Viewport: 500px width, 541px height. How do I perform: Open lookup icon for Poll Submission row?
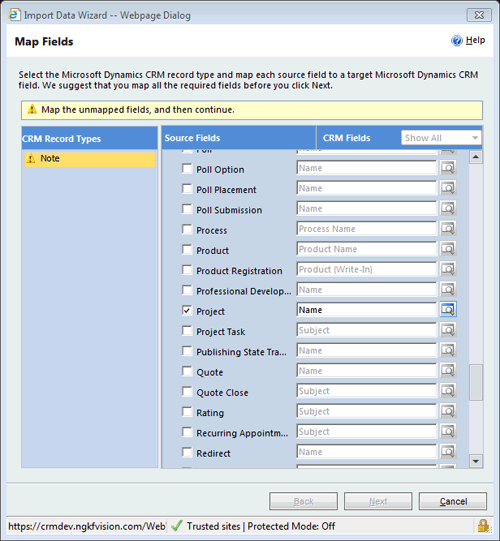pyautogui.click(x=448, y=208)
